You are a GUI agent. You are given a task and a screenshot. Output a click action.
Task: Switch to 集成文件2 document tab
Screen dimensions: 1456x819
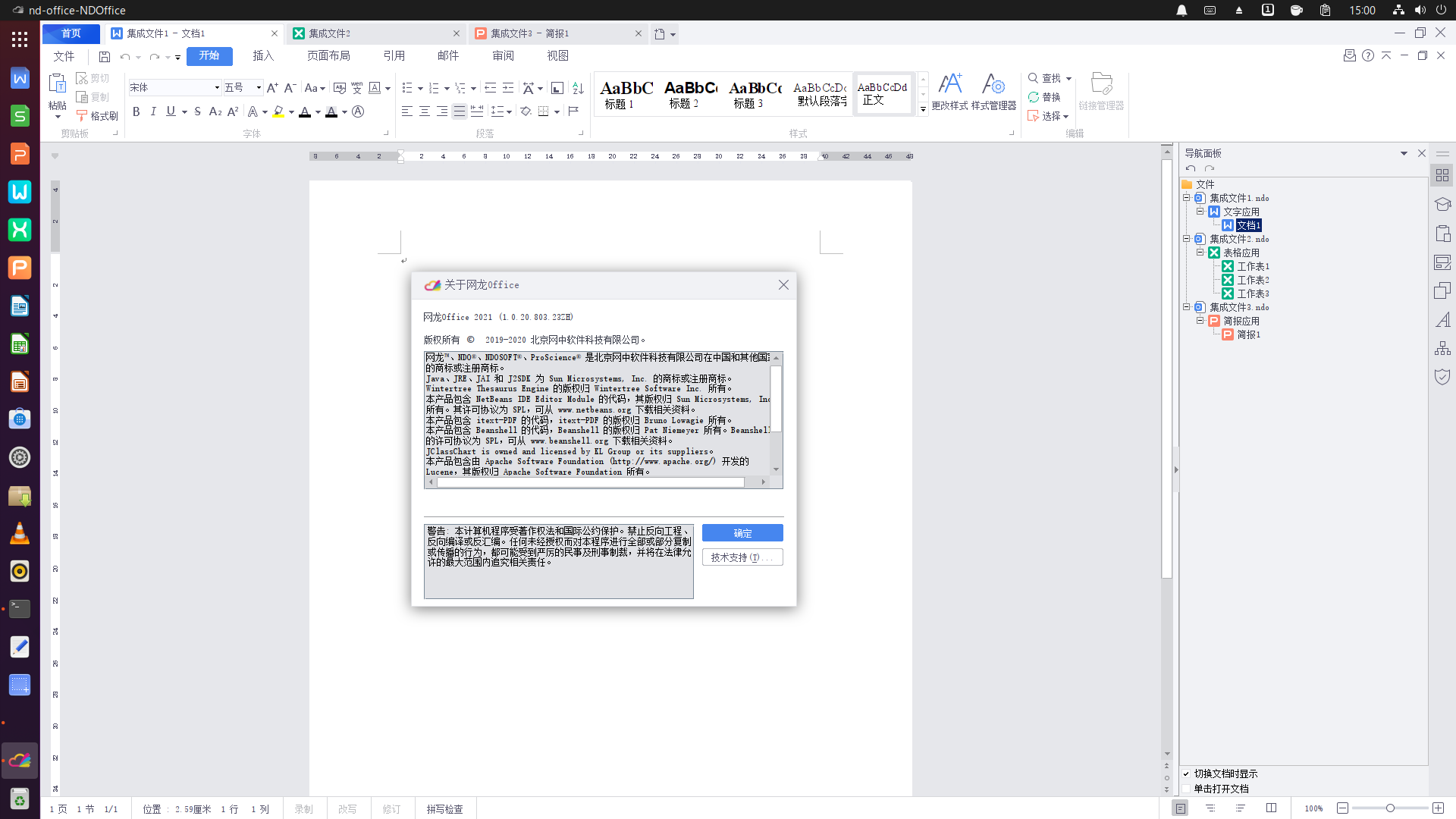click(376, 33)
